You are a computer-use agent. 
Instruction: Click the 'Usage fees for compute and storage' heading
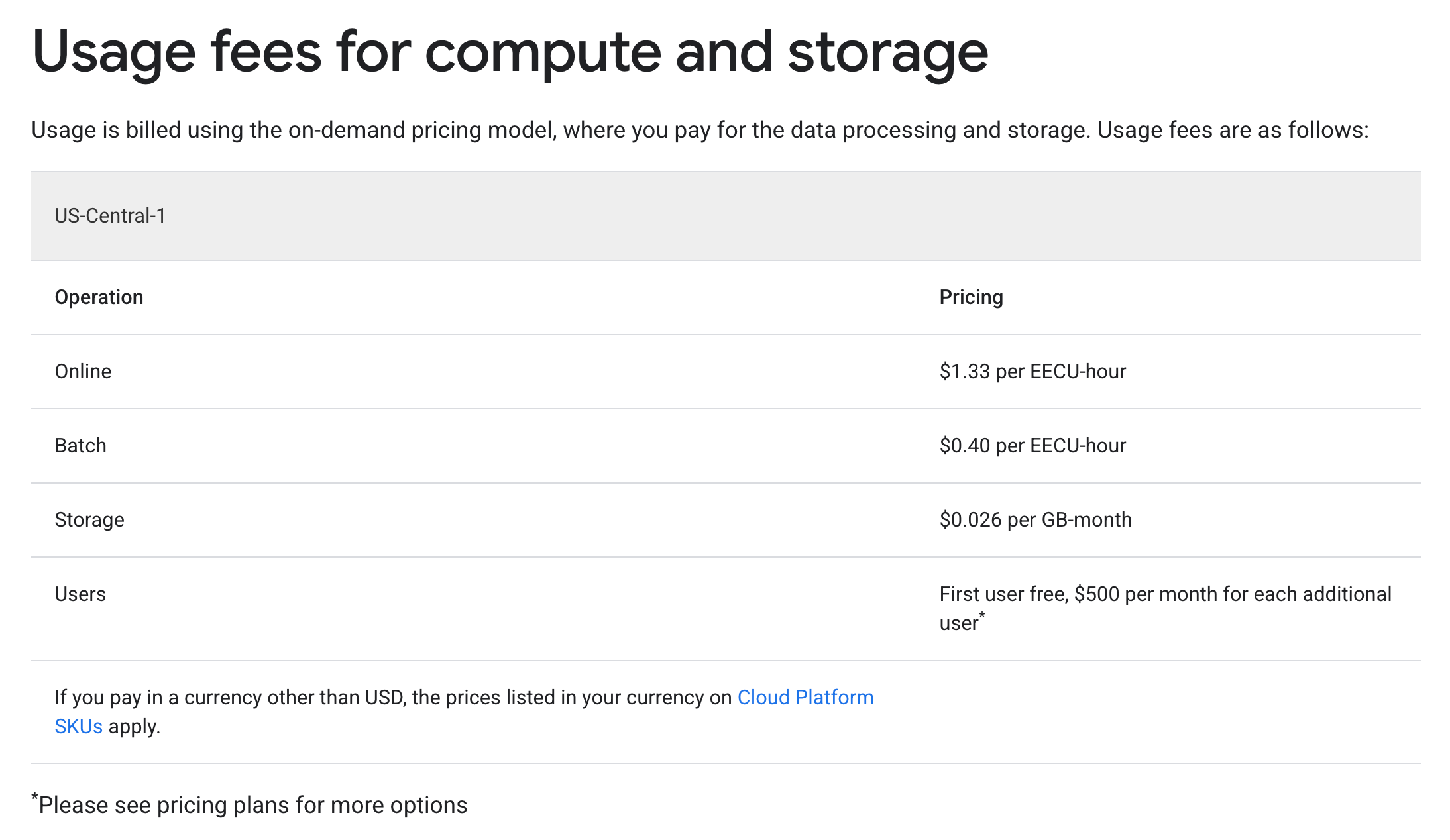(510, 53)
